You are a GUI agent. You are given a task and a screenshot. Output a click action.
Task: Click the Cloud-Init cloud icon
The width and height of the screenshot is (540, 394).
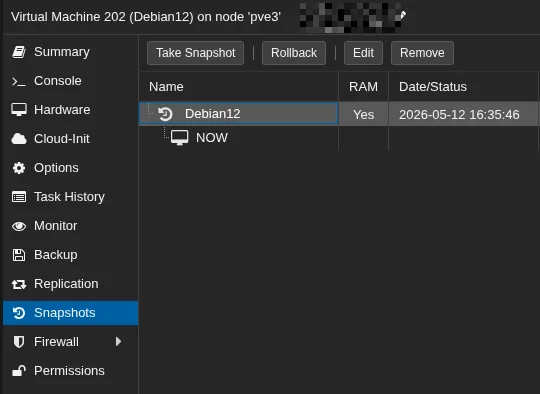point(19,139)
